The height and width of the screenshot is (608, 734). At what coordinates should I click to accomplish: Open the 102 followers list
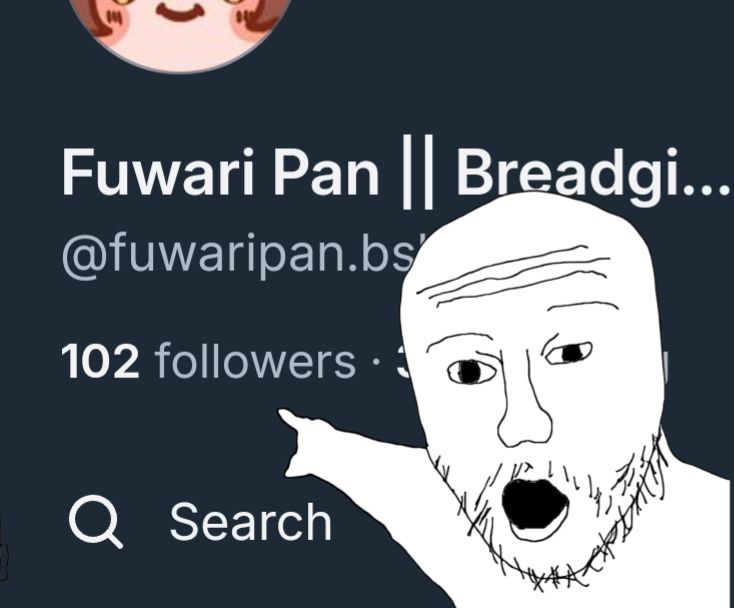209,361
